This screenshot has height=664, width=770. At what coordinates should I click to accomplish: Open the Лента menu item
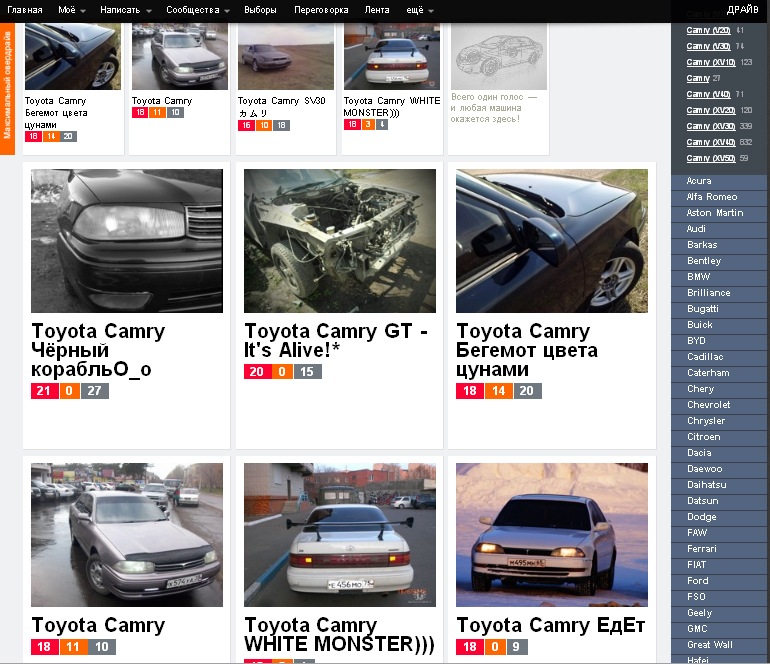[x=377, y=10]
